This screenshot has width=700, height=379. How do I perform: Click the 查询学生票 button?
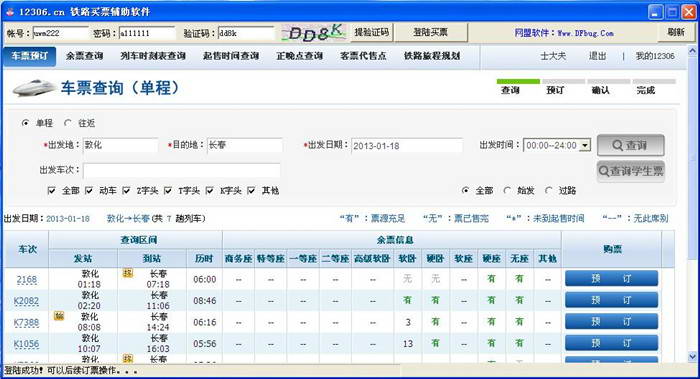click(x=630, y=171)
